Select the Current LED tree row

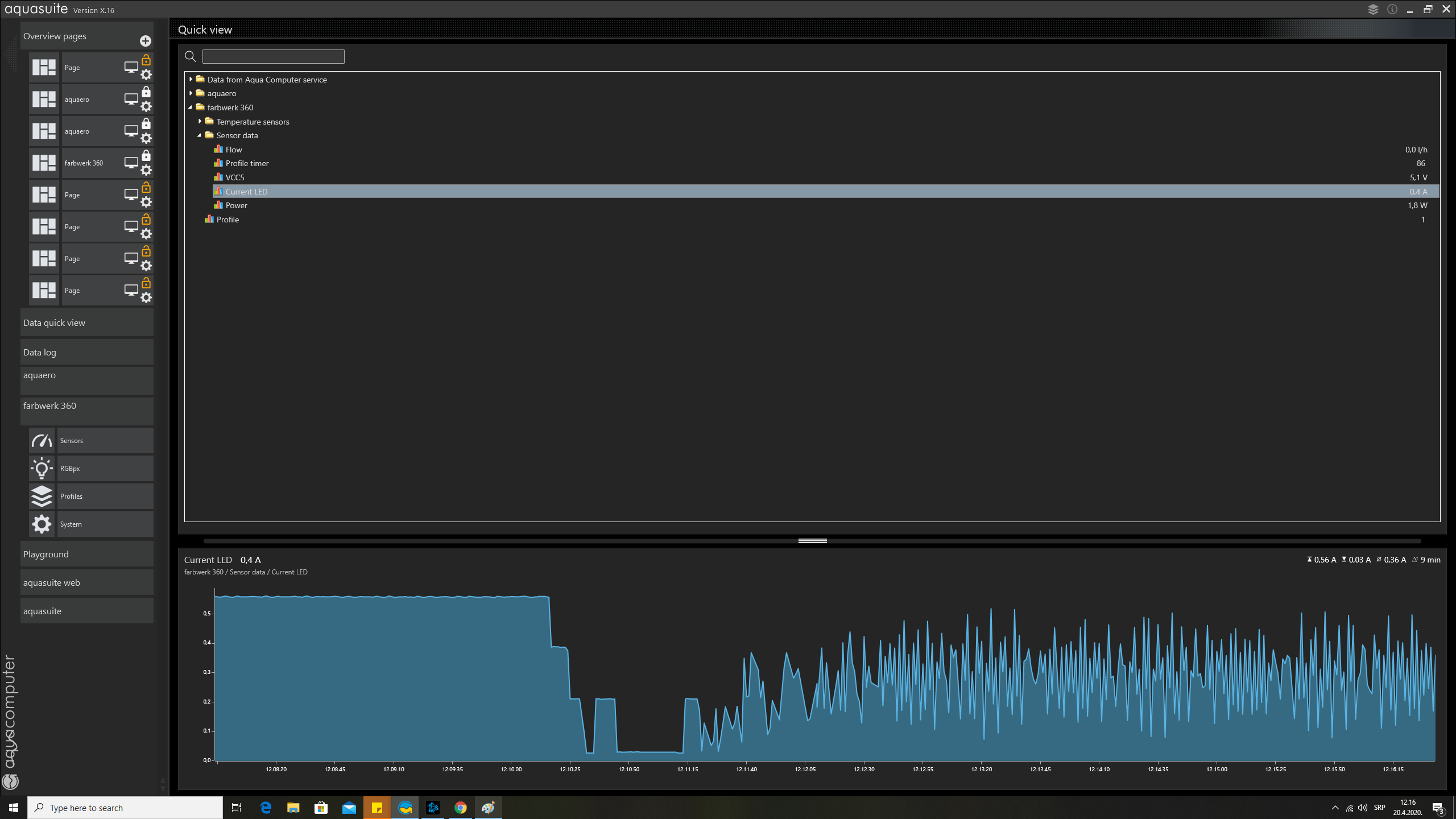coord(826,192)
